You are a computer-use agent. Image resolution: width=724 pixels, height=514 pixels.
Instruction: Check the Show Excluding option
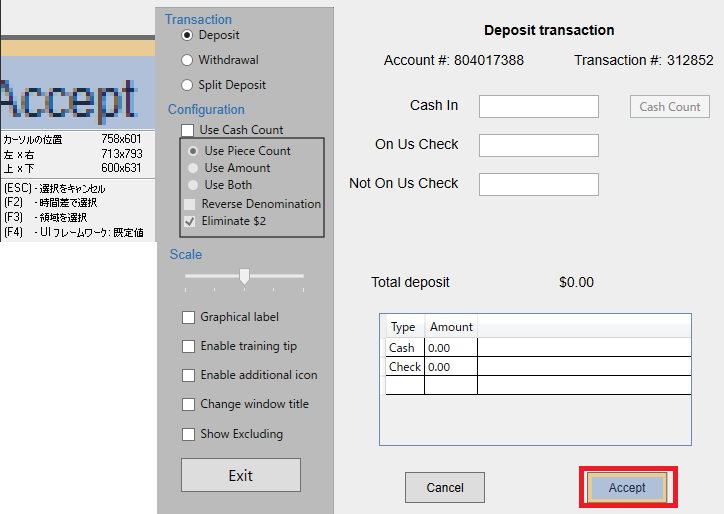[188, 434]
